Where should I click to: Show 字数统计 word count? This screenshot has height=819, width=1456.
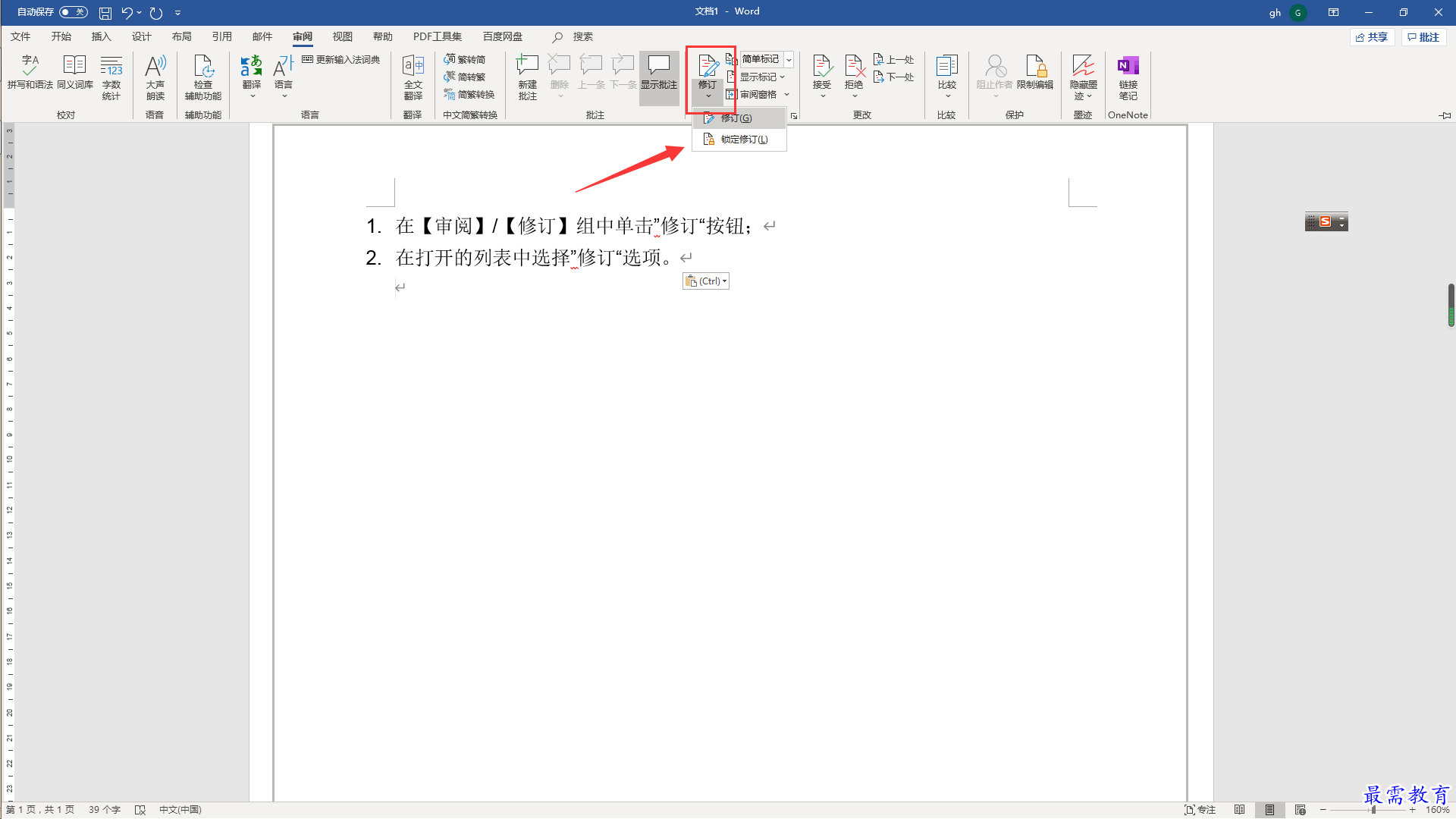(x=111, y=77)
